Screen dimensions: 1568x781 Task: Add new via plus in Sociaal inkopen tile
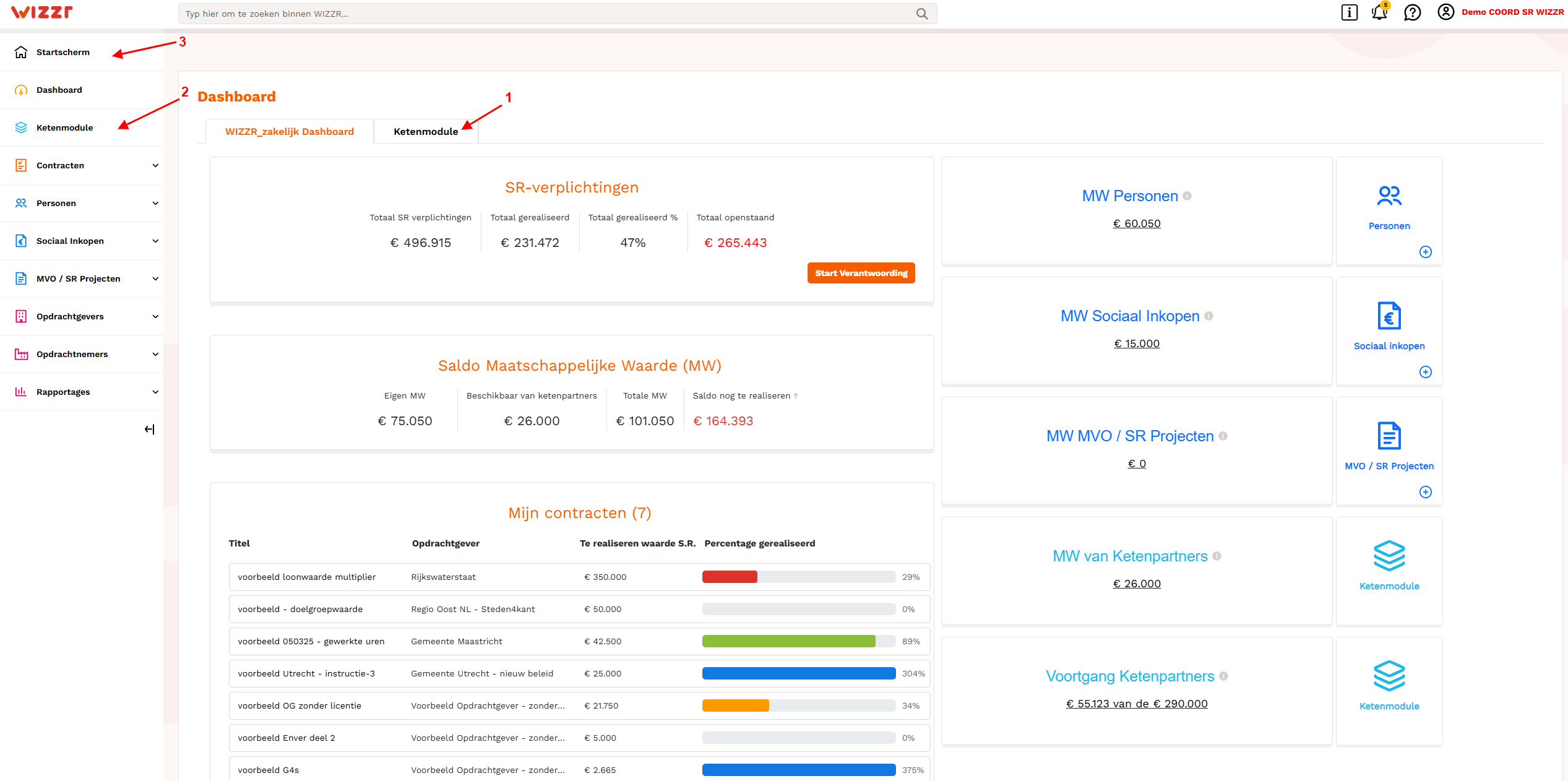[1426, 372]
